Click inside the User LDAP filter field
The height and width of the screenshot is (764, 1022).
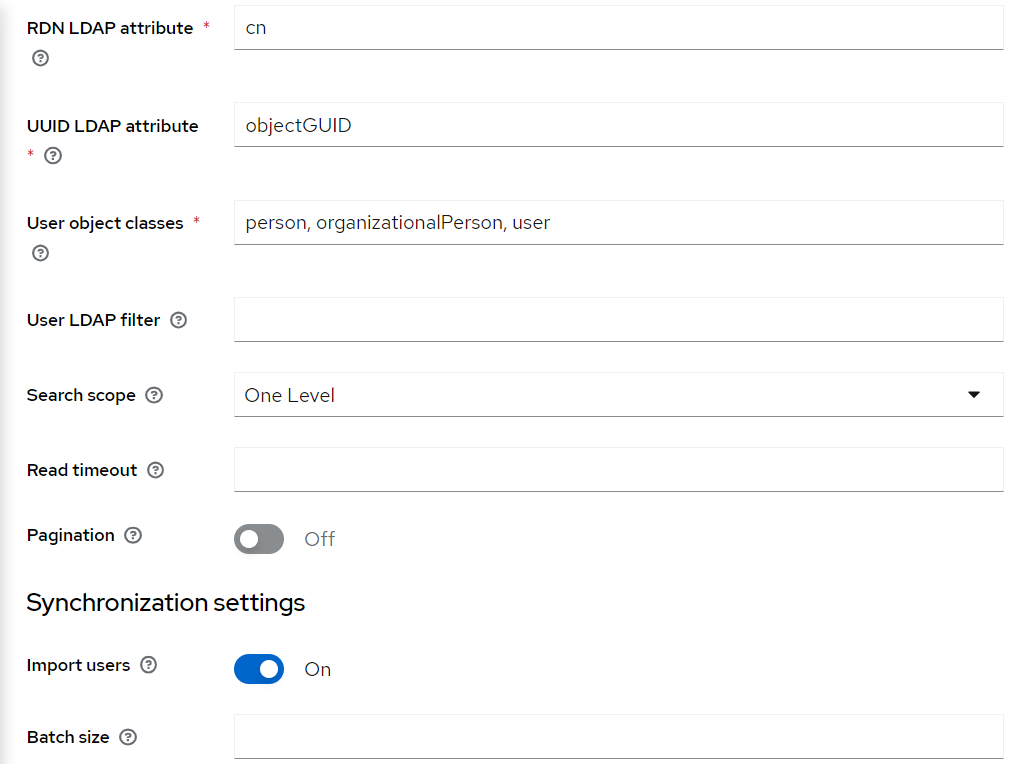click(618, 319)
